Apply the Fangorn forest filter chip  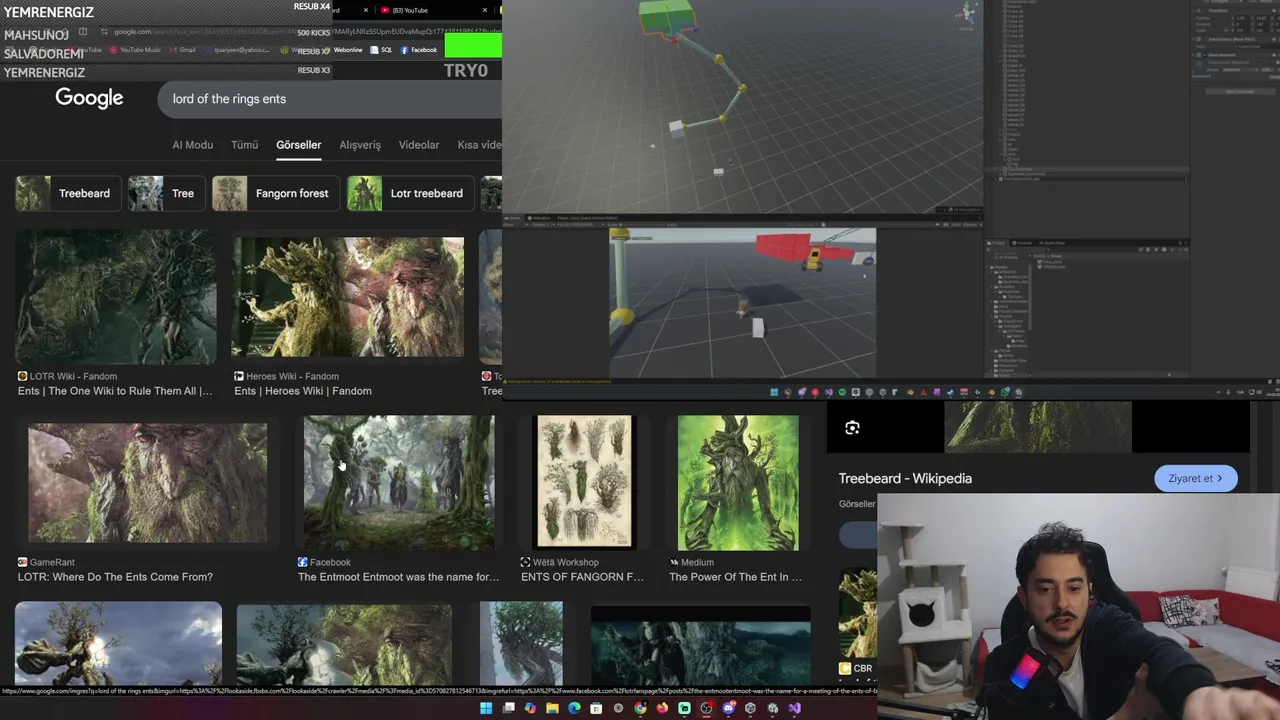pyautogui.click(x=275, y=193)
